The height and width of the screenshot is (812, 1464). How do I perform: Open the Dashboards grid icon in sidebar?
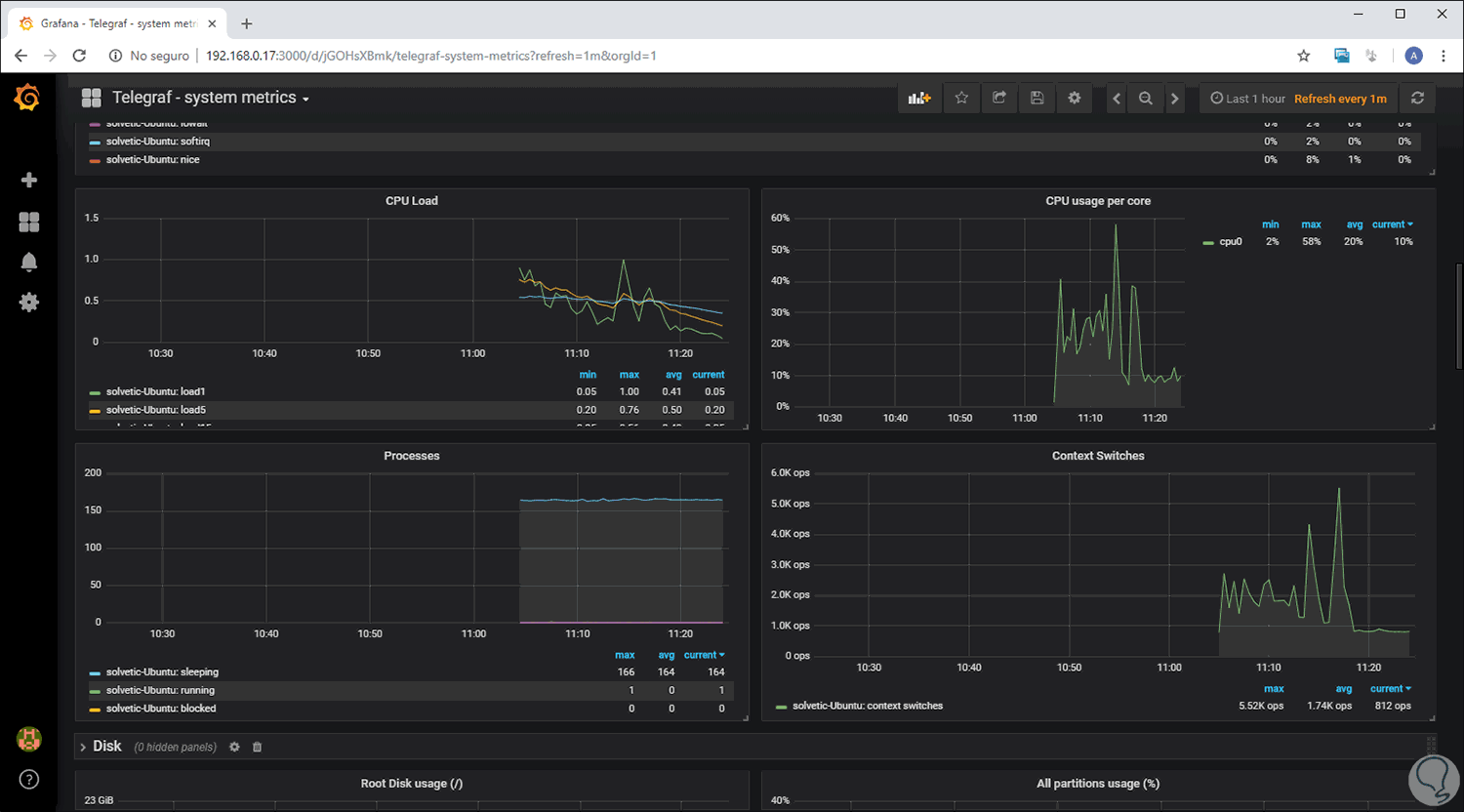[x=29, y=222]
